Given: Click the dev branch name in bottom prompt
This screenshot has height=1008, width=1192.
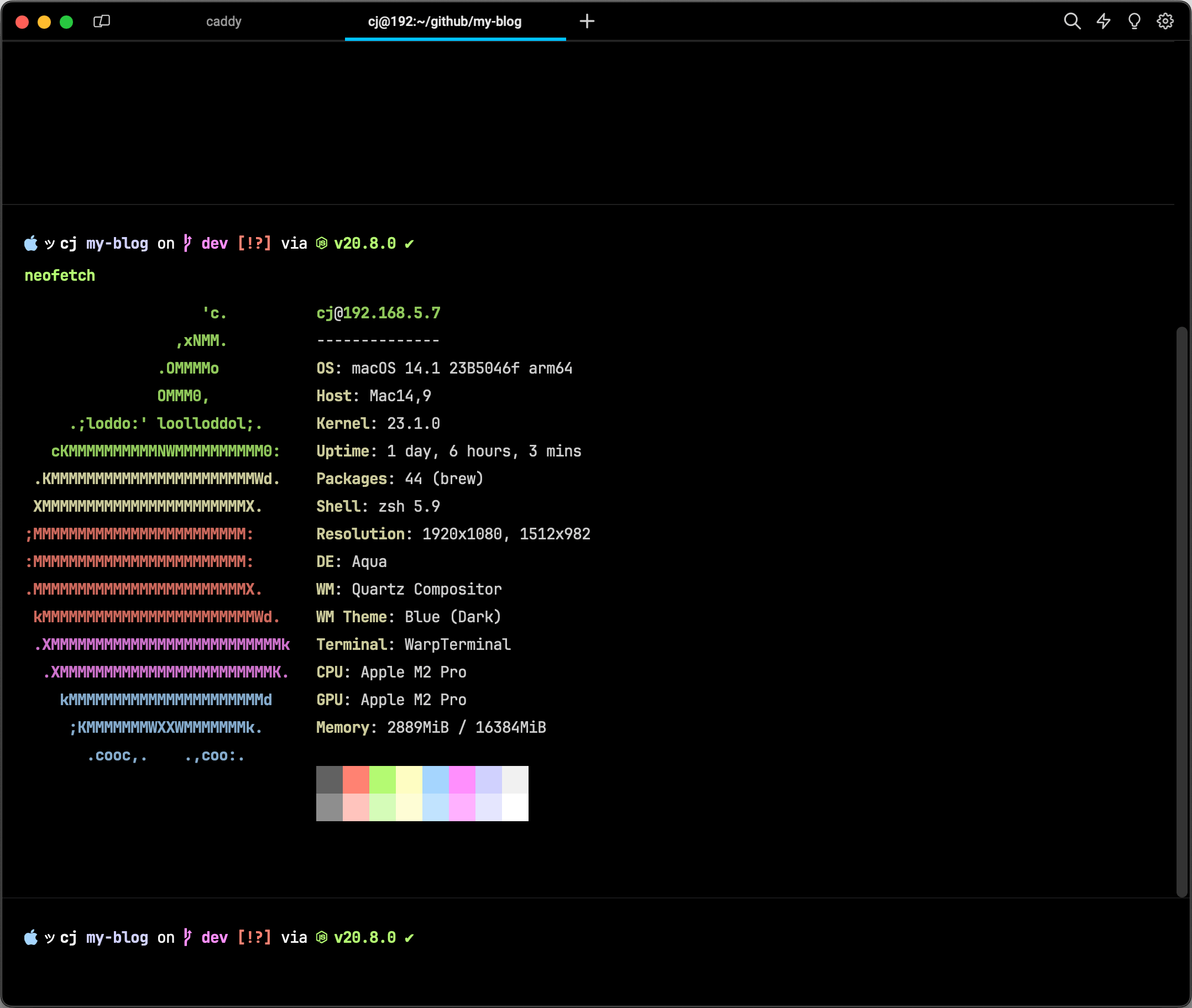Looking at the screenshot, I should (215, 938).
